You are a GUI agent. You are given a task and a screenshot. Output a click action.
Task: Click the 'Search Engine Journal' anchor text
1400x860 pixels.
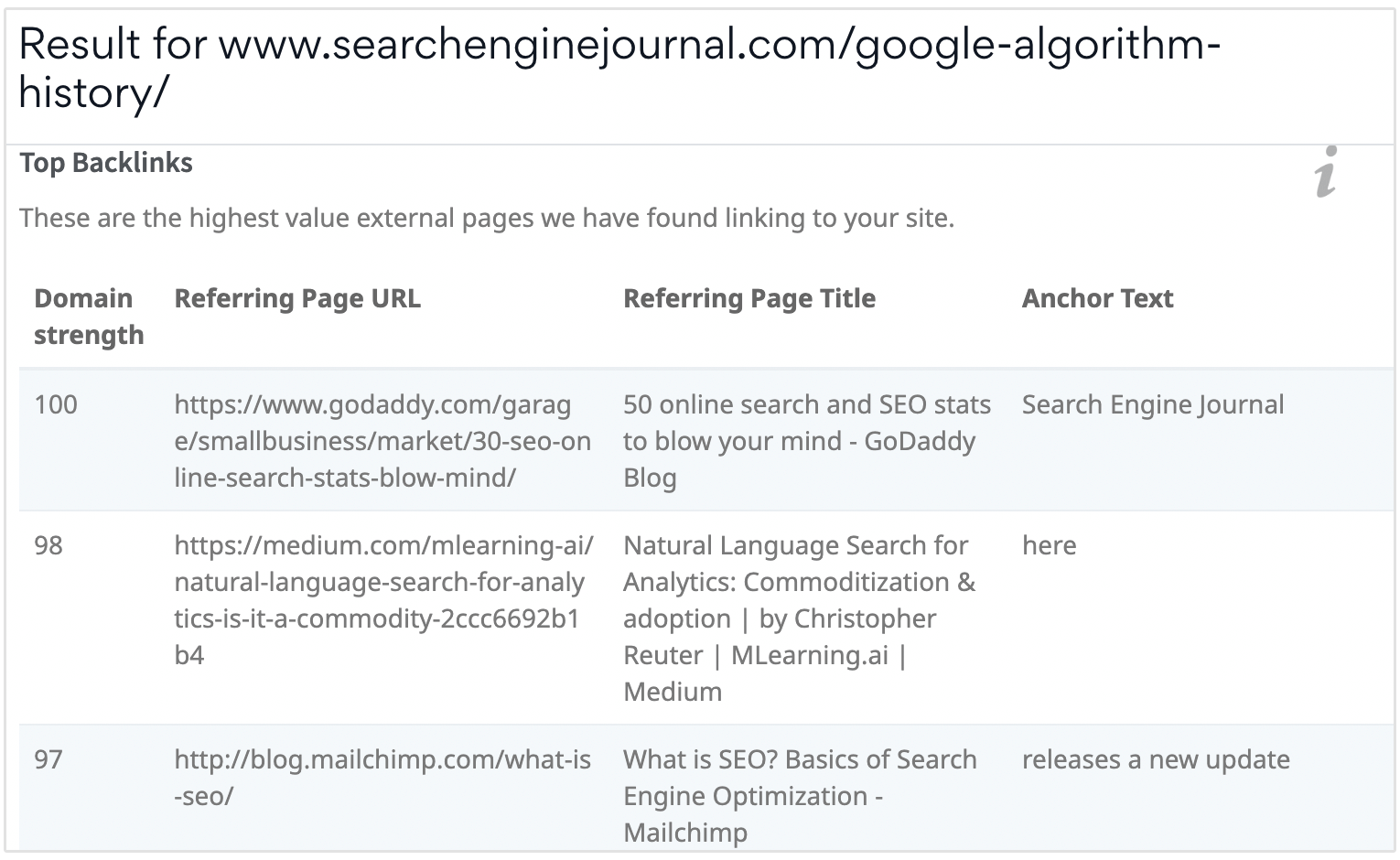click(1153, 404)
